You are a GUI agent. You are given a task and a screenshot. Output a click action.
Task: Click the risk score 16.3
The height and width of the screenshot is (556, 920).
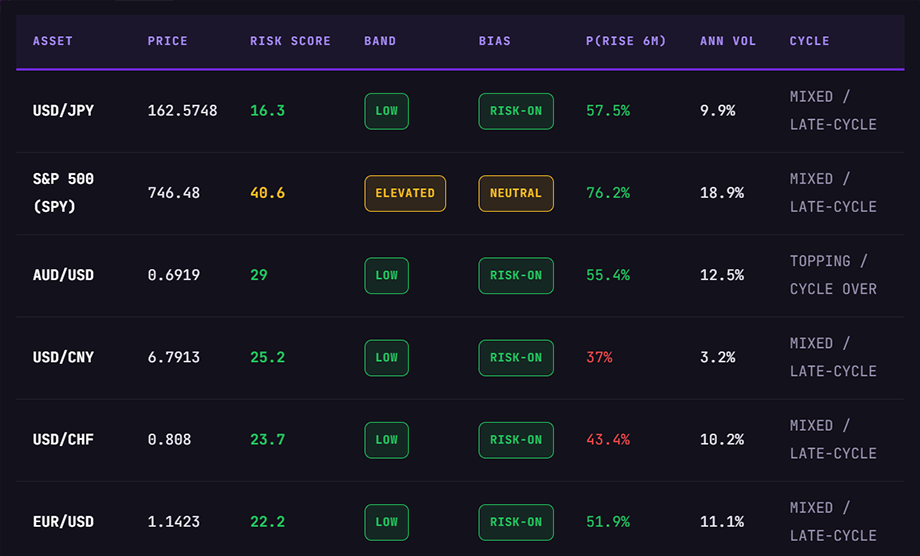268,111
